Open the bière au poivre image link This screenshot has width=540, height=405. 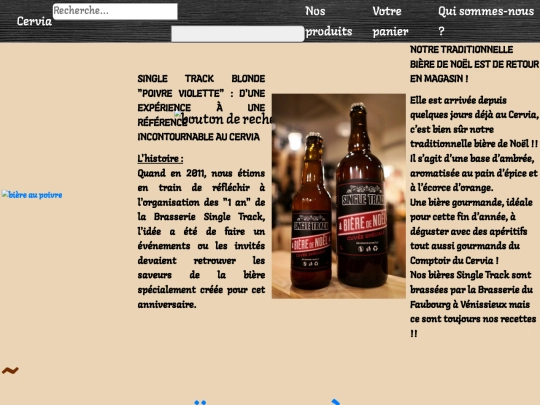(x=32, y=195)
